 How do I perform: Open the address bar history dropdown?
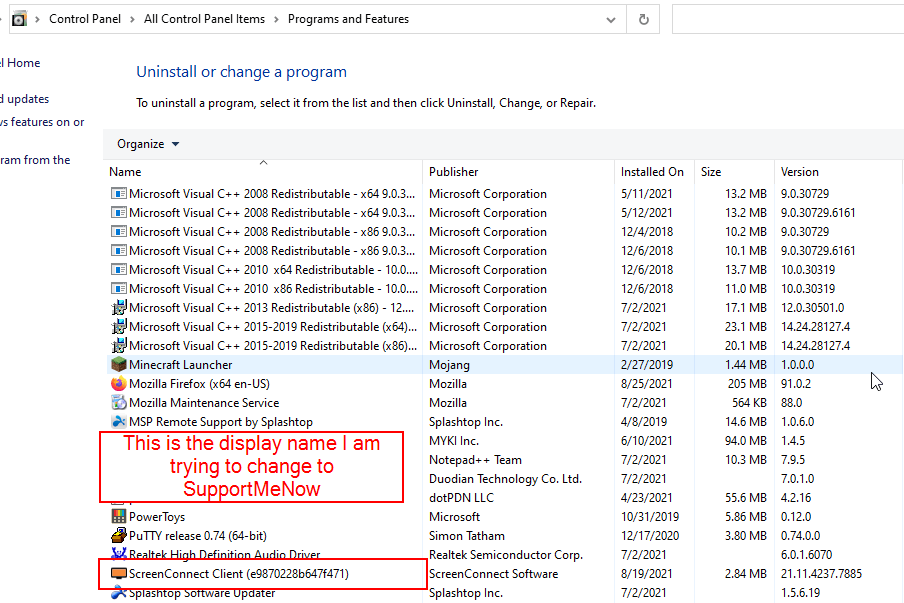coord(611,20)
